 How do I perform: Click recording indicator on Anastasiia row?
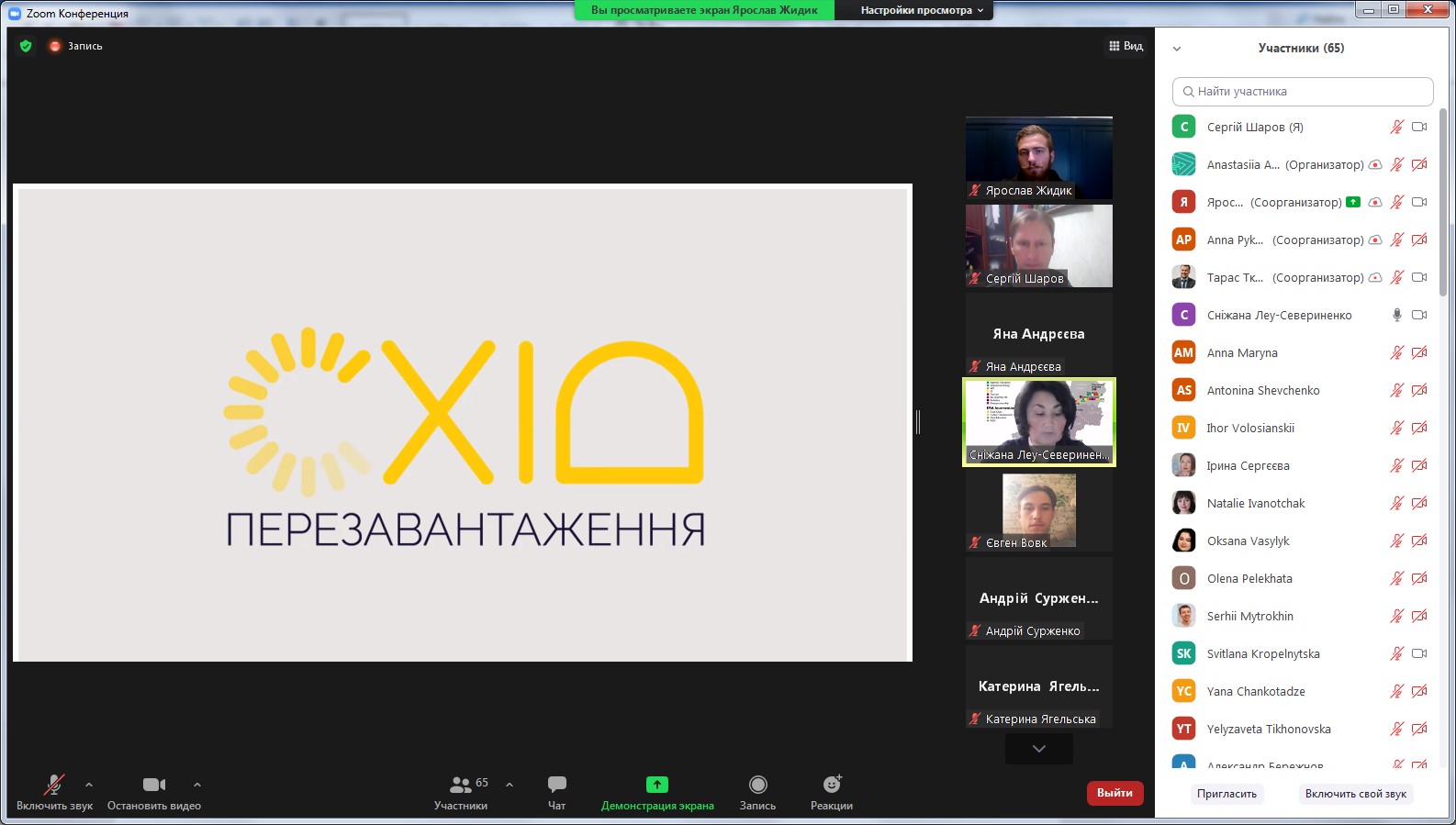[1375, 165]
